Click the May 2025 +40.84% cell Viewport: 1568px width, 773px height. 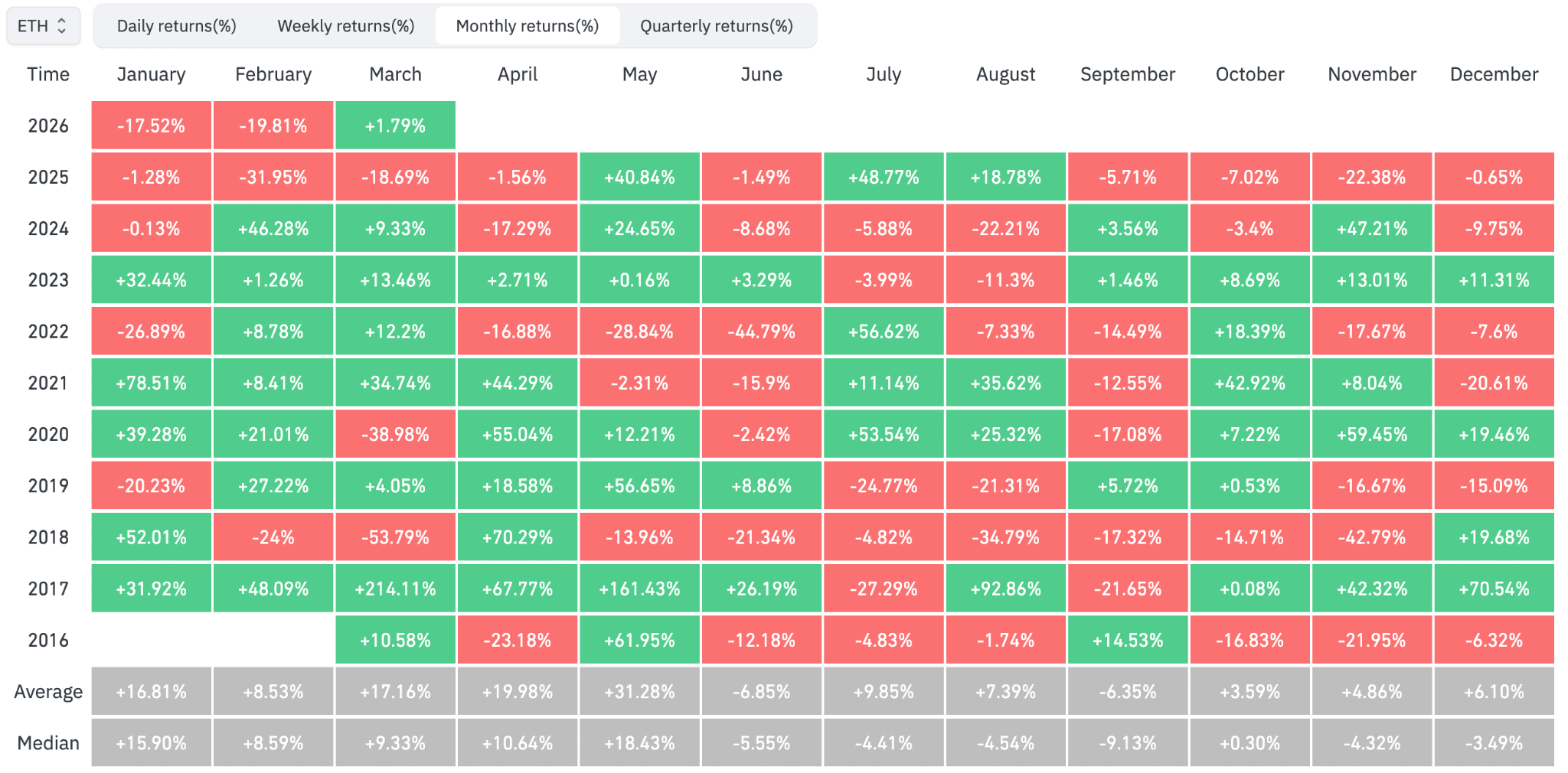[x=639, y=178]
